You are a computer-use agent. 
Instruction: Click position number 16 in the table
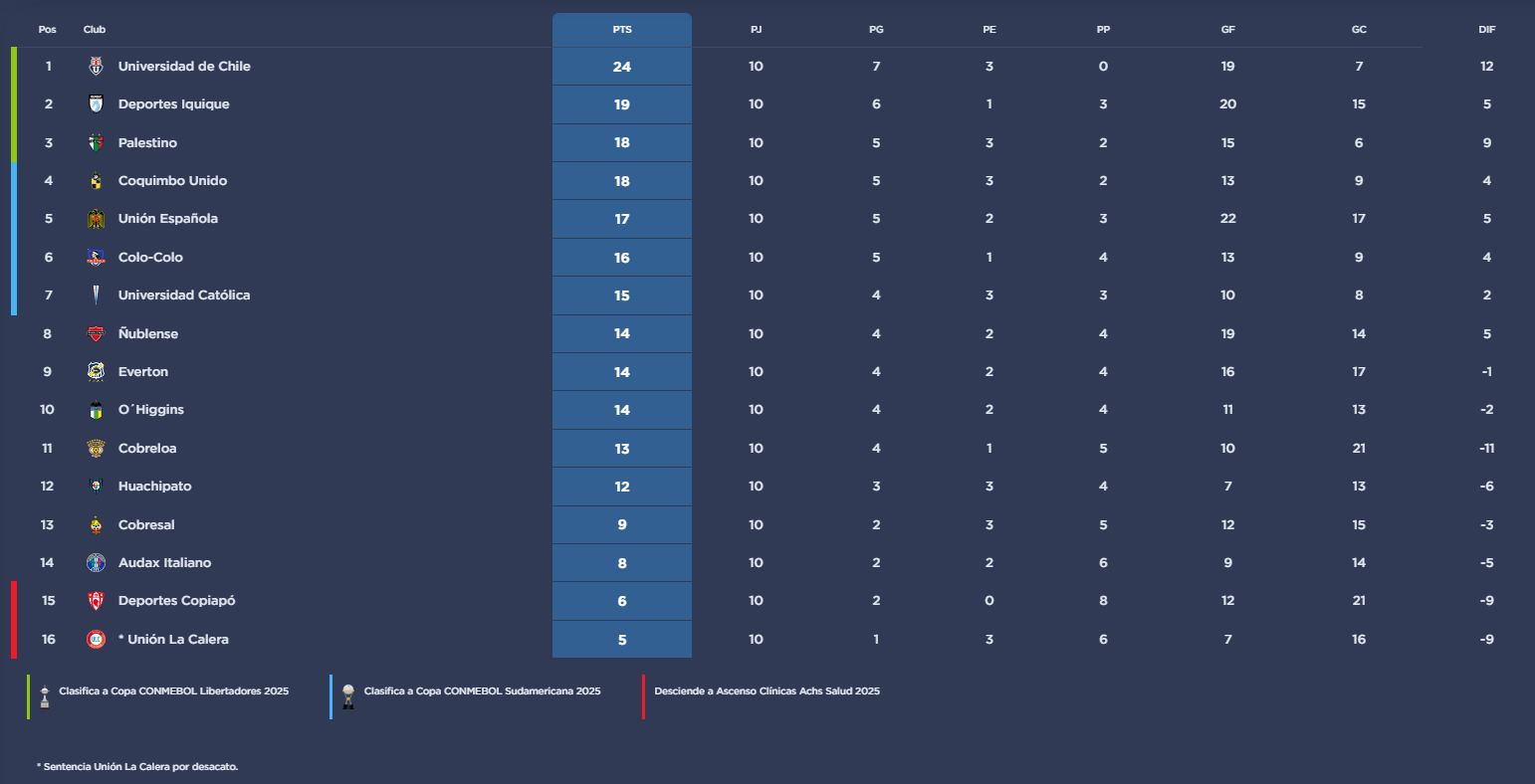[x=48, y=640]
